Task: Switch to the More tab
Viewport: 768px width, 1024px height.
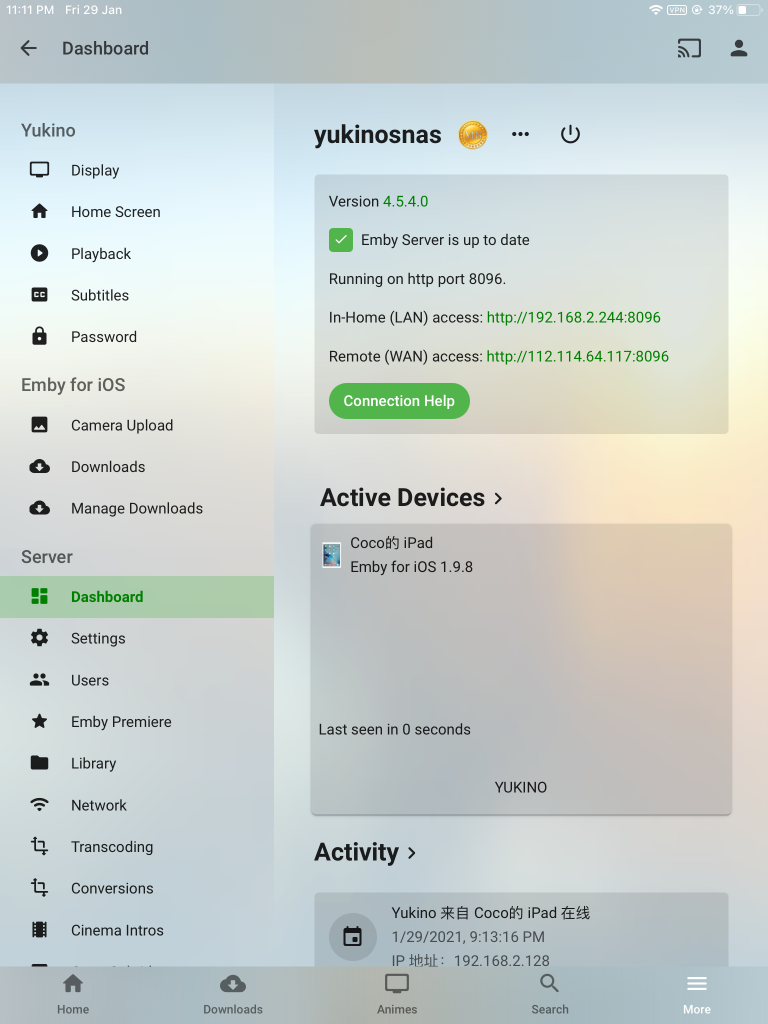Action: coord(697,995)
